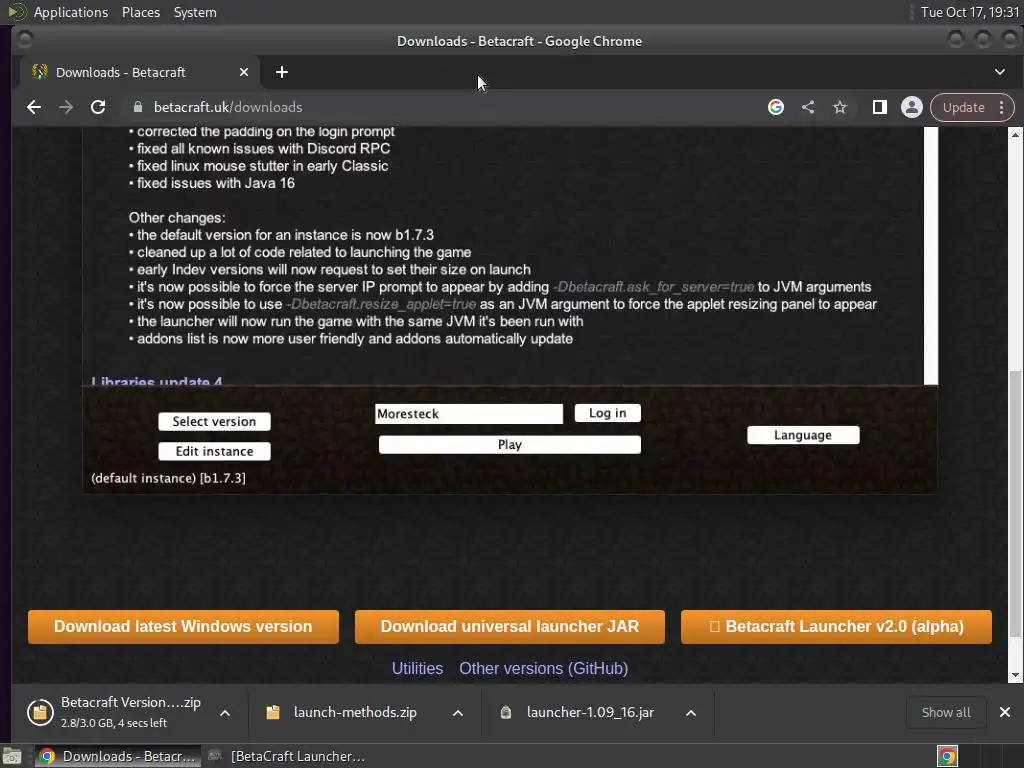Click launcher-1.09_16.jar file icon
The image size is (1024, 768).
[x=505, y=712]
